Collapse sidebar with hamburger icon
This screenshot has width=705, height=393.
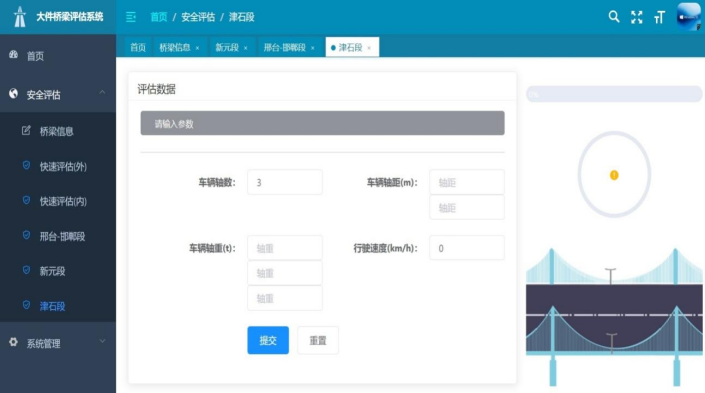pyautogui.click(x=131, y=17)
